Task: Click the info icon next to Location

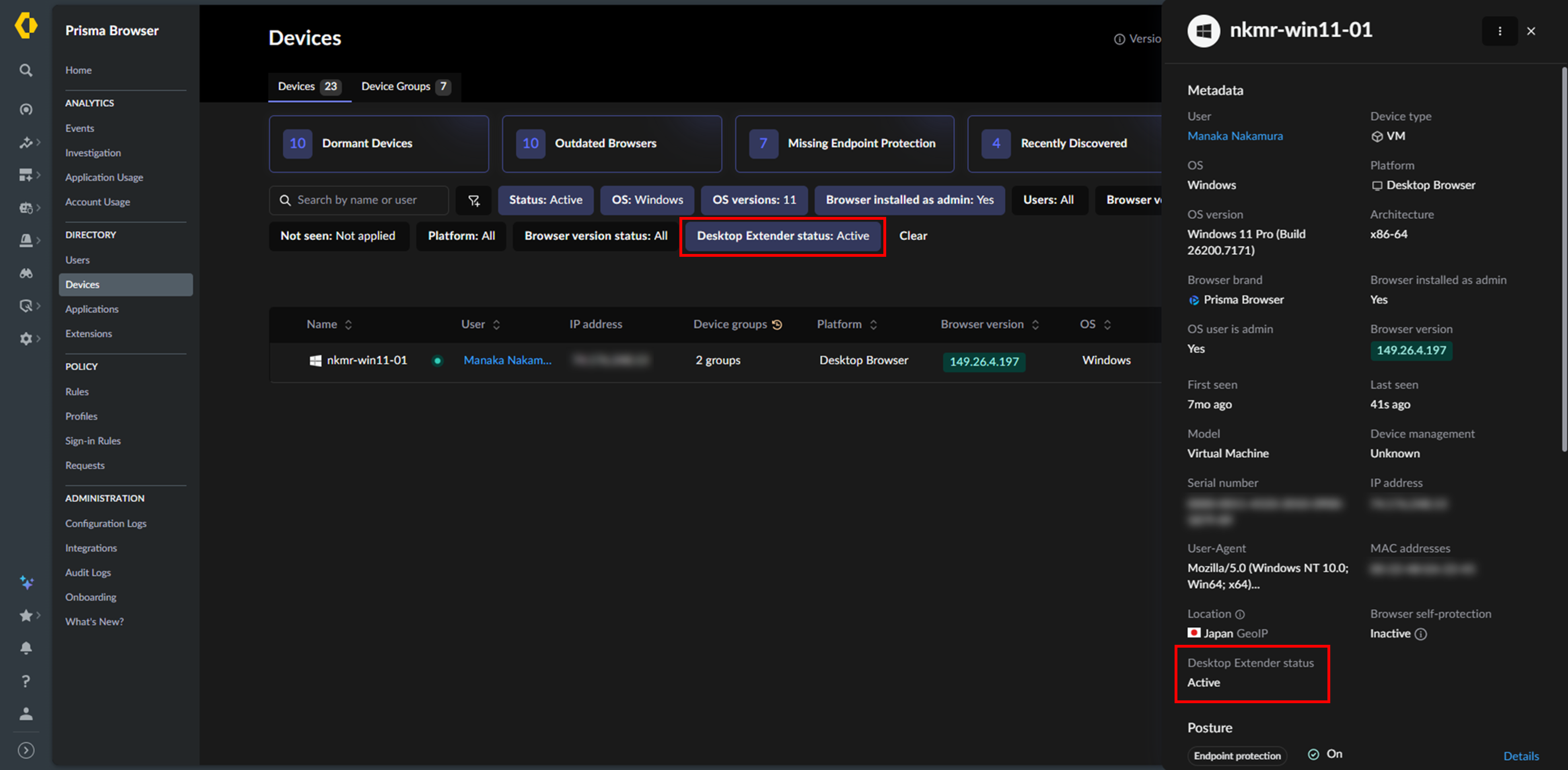Action: (1240, 614)
